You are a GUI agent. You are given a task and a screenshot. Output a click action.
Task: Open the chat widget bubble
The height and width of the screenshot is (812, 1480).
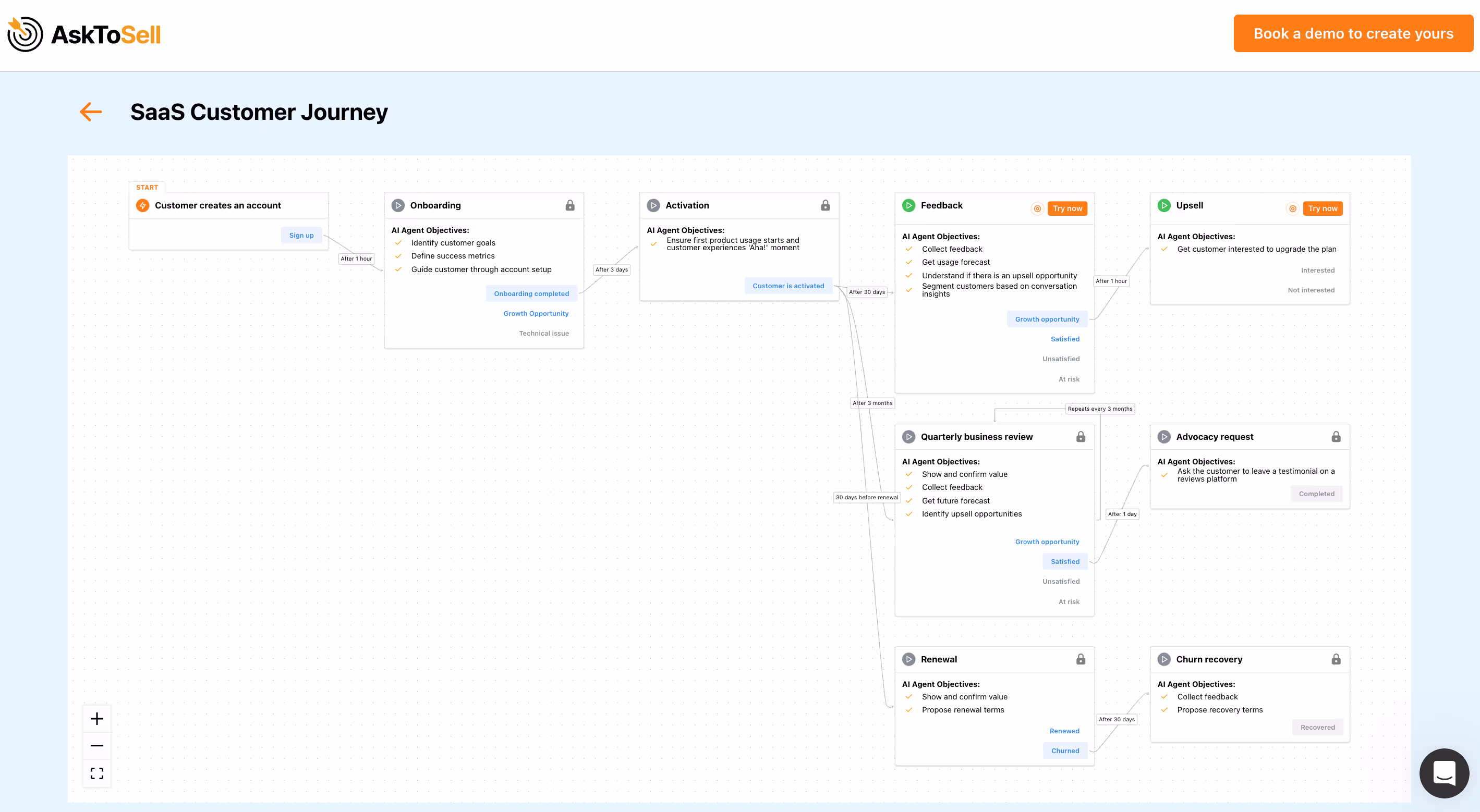coord(1444,773)
